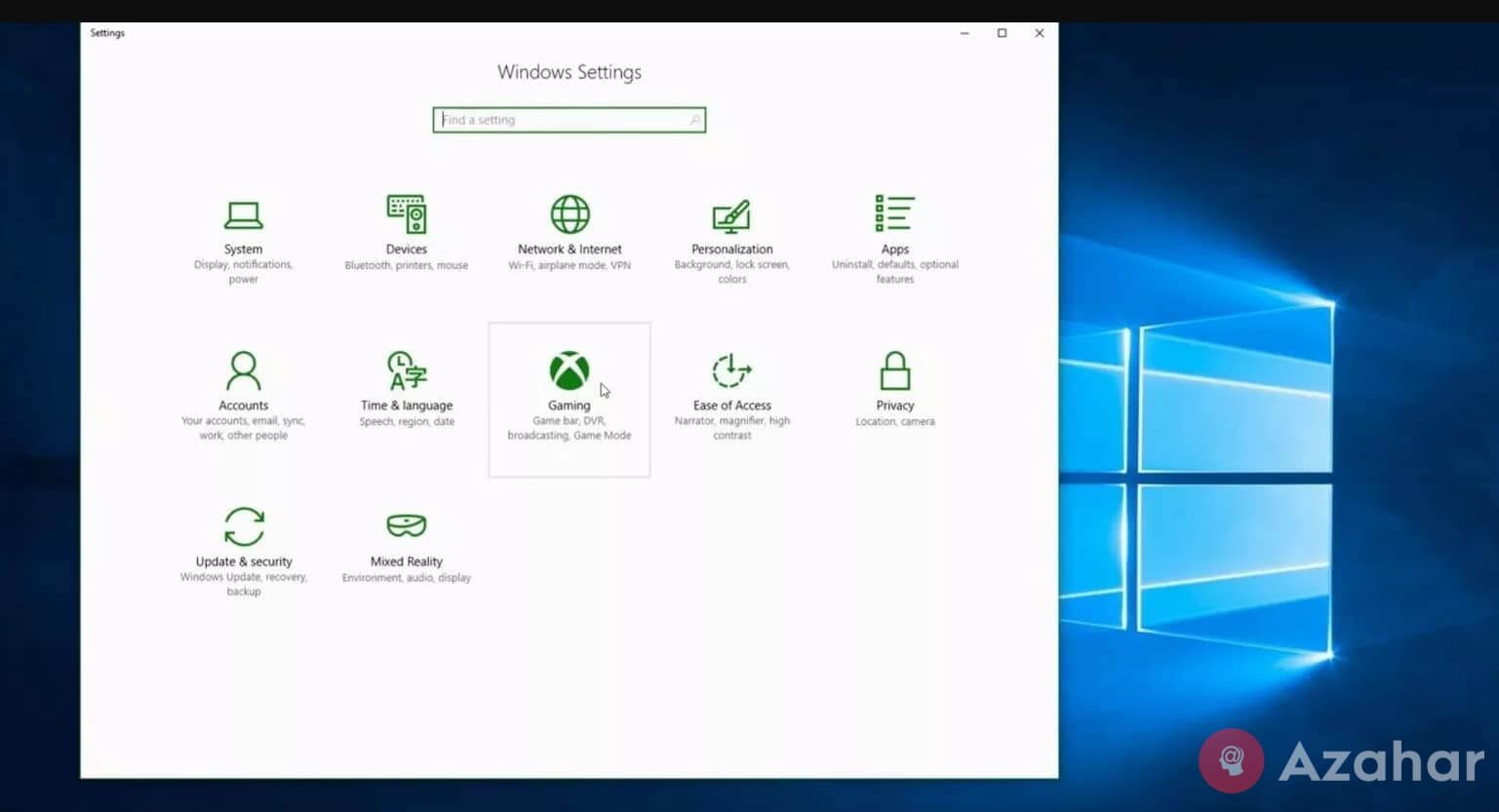The width and height of the screenshot is (1499, 812).
Task: Open Gaming via the Xbox icon
Action: click(x=569, y=371)
